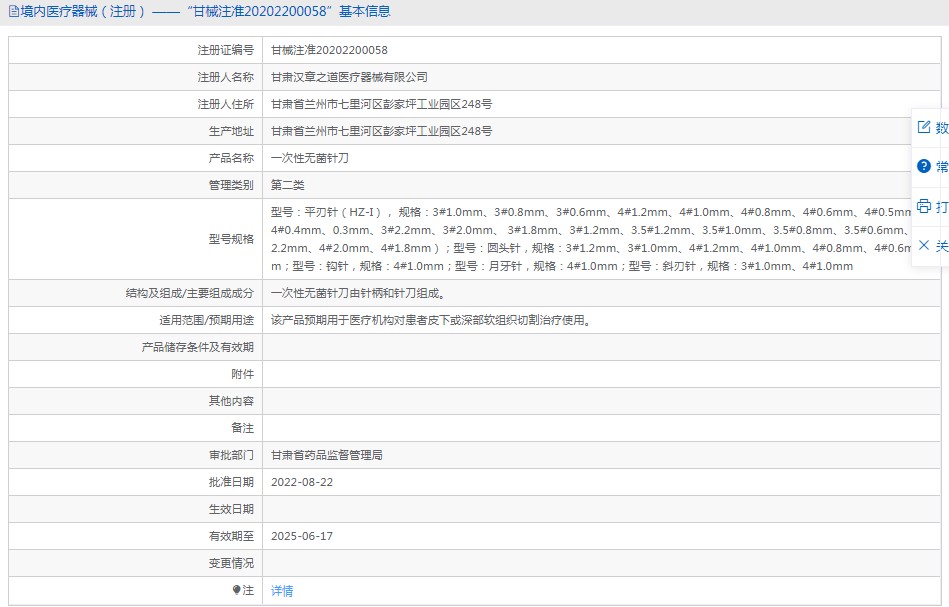The height and width of the screenshot is (607, 949).
Task: Click the document icon before page title
Action: coord(13,11)
